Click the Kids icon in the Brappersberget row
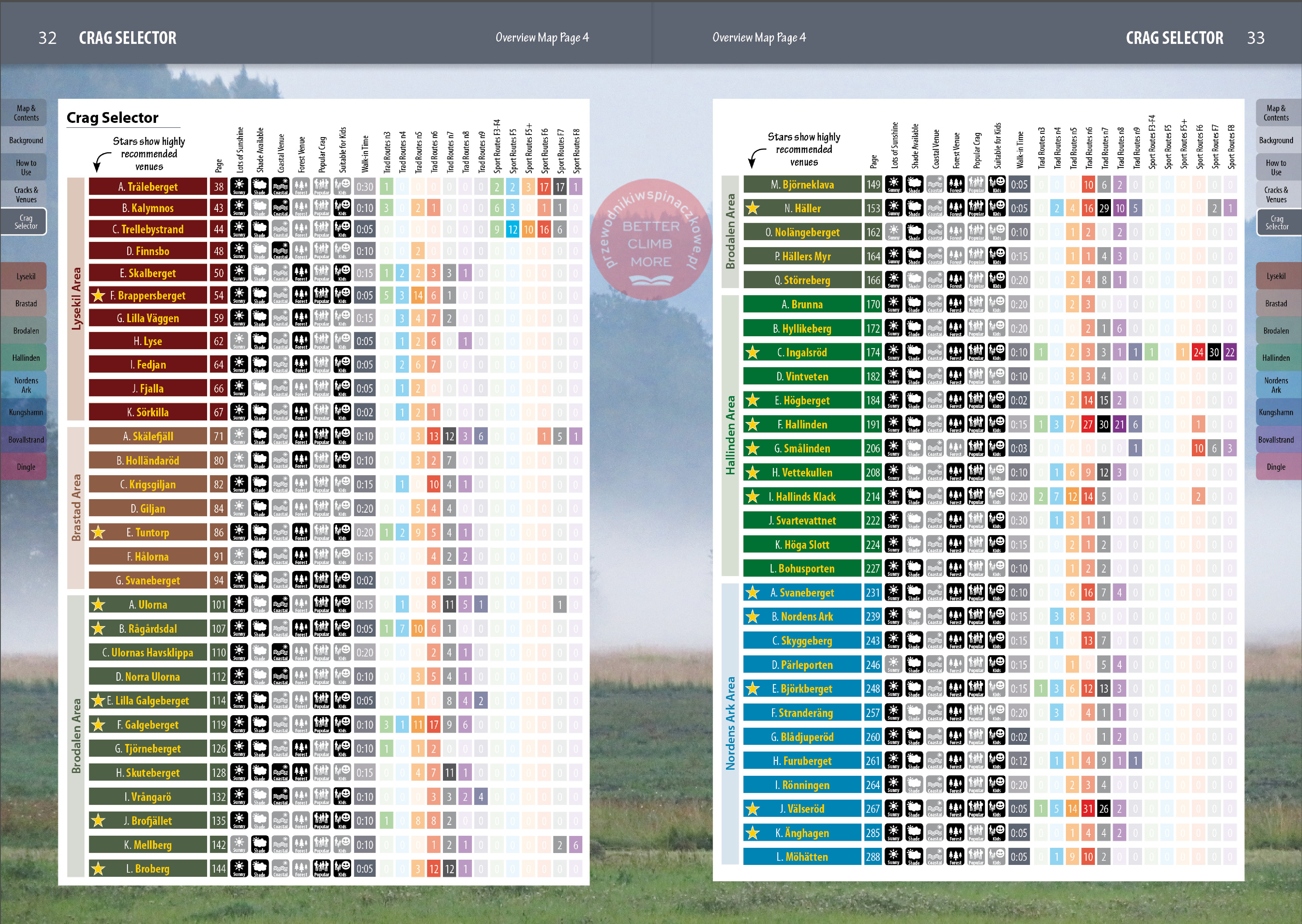 coord(342,295)
